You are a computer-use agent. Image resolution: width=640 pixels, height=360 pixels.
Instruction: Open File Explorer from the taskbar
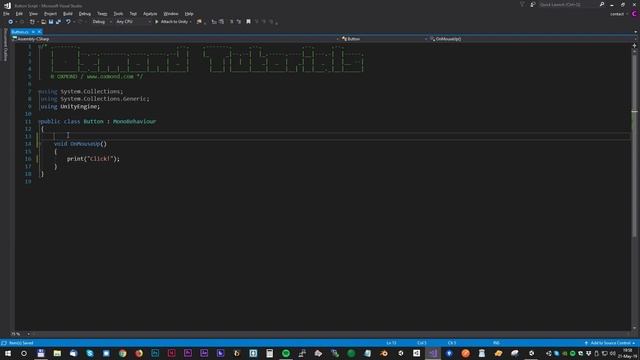click(x=57, y=353)
